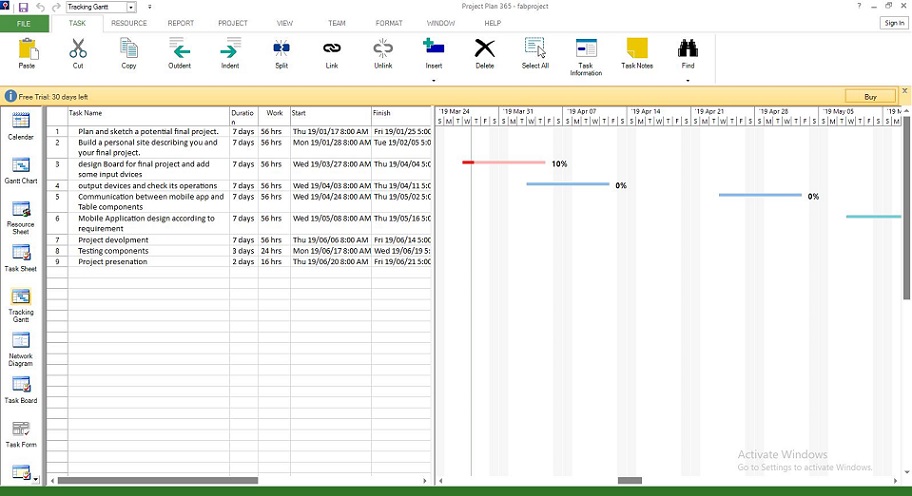Click the output devices task Gantt bar

(x=568, y=184)
